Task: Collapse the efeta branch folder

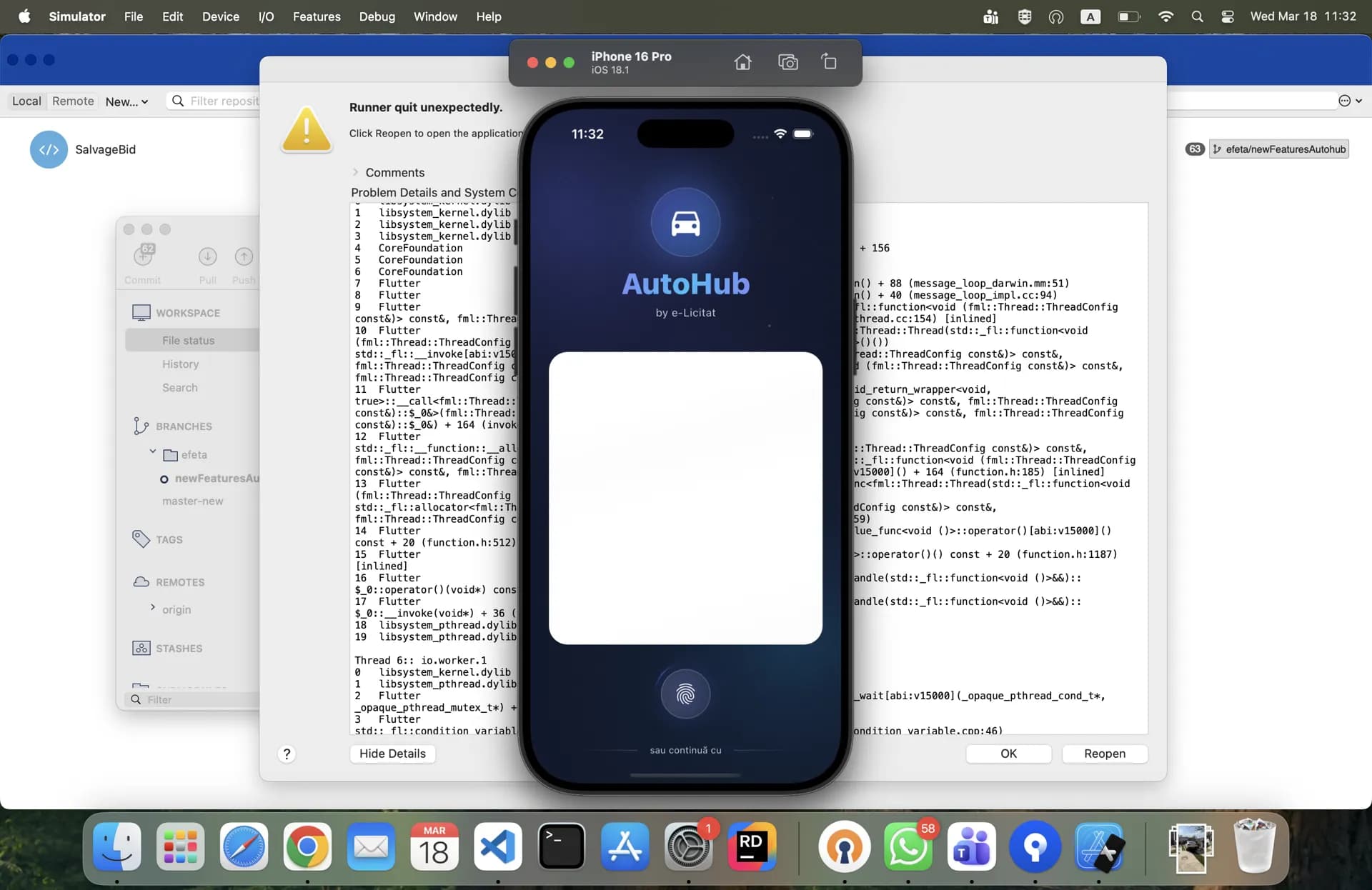Action: [152, 452]
